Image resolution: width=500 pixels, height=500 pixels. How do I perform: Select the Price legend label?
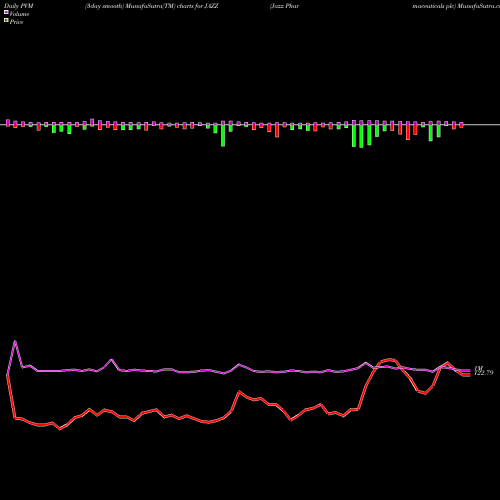[x=16, y=22]
